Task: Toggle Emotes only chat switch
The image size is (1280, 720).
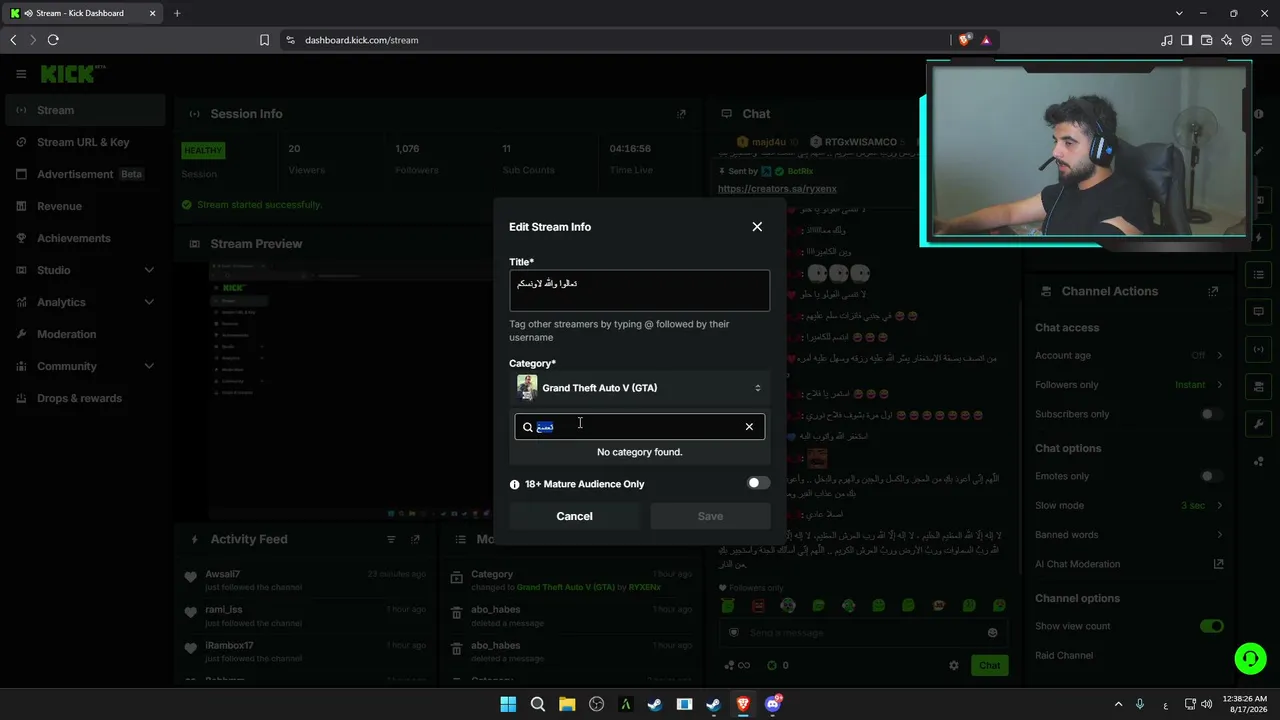Action: click(x=1212, y=476)
